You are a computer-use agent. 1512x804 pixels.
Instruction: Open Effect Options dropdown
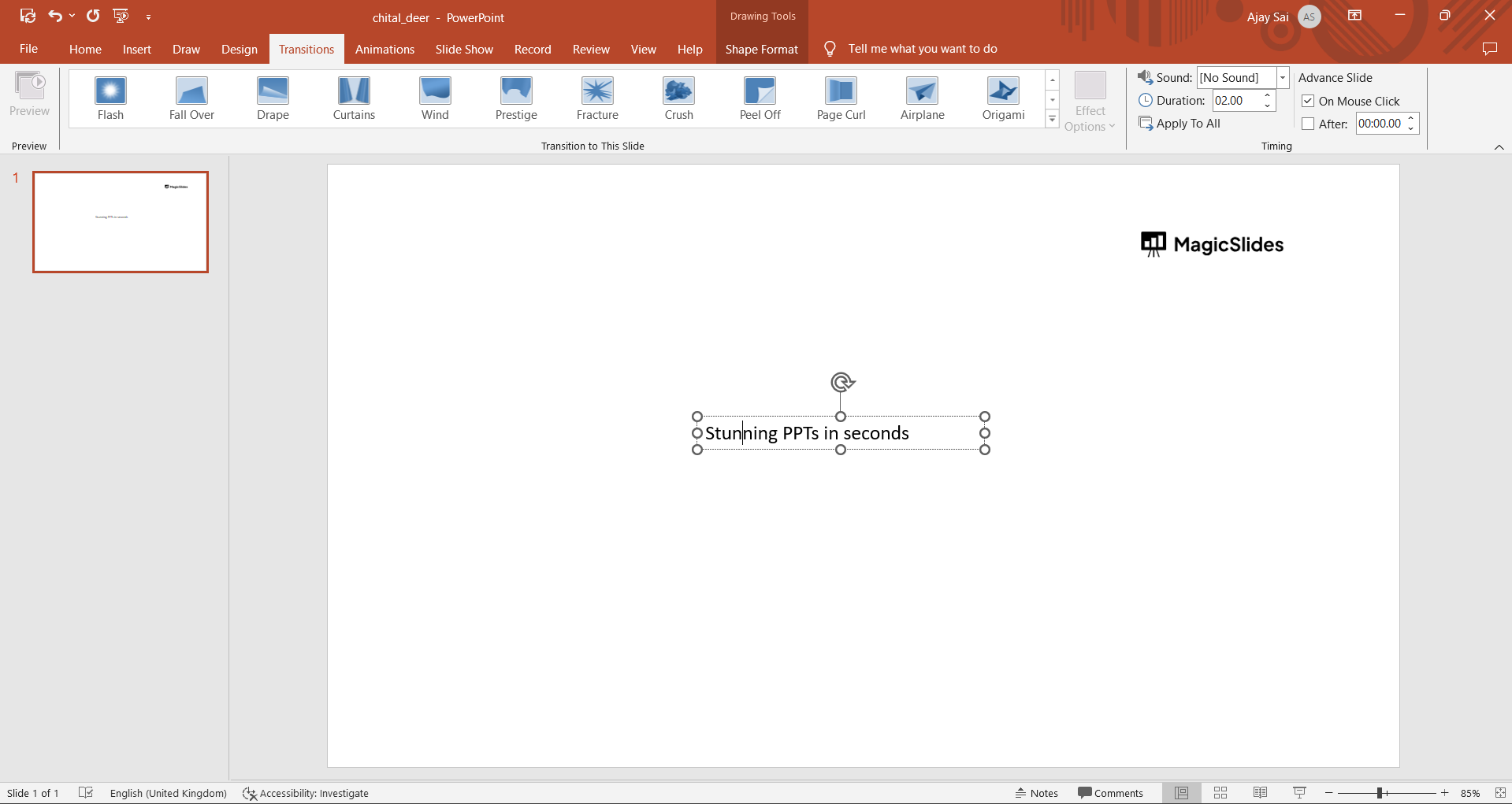(1090, 102)
